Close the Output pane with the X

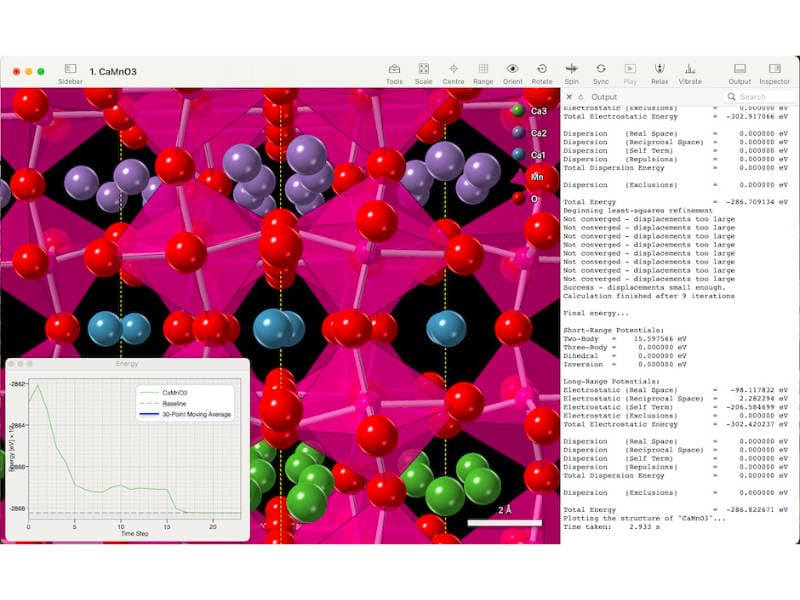point(569,96)
